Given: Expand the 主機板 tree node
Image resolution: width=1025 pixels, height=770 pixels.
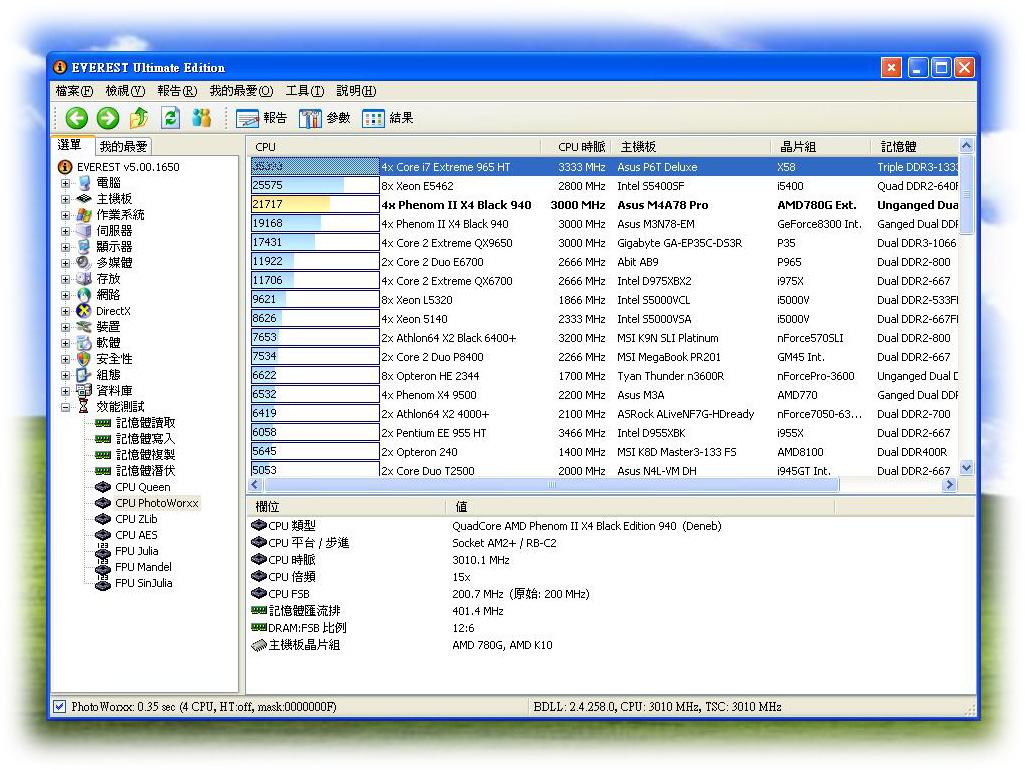Looking at the screenshot, I should [x=66, y=199].
